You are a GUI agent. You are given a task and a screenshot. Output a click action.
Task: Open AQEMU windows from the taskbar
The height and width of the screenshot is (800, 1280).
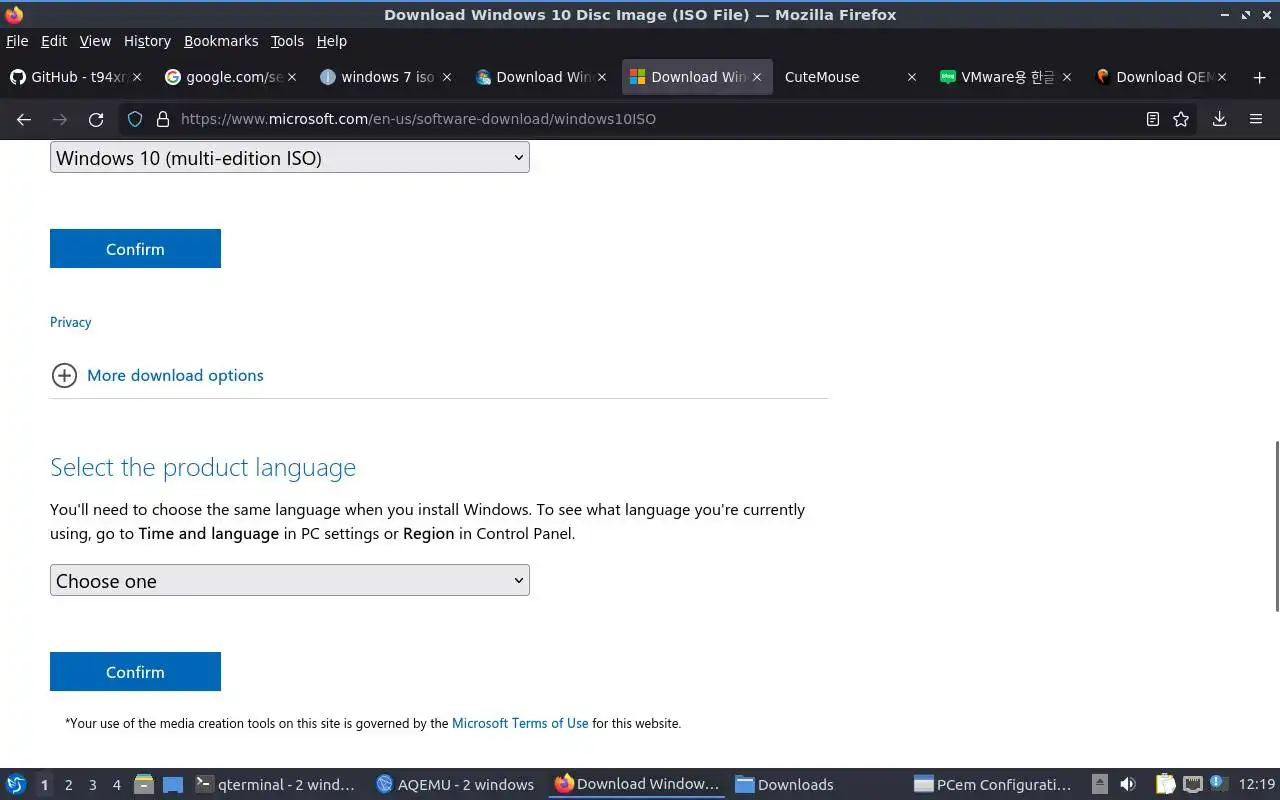[x=457, y=785]
